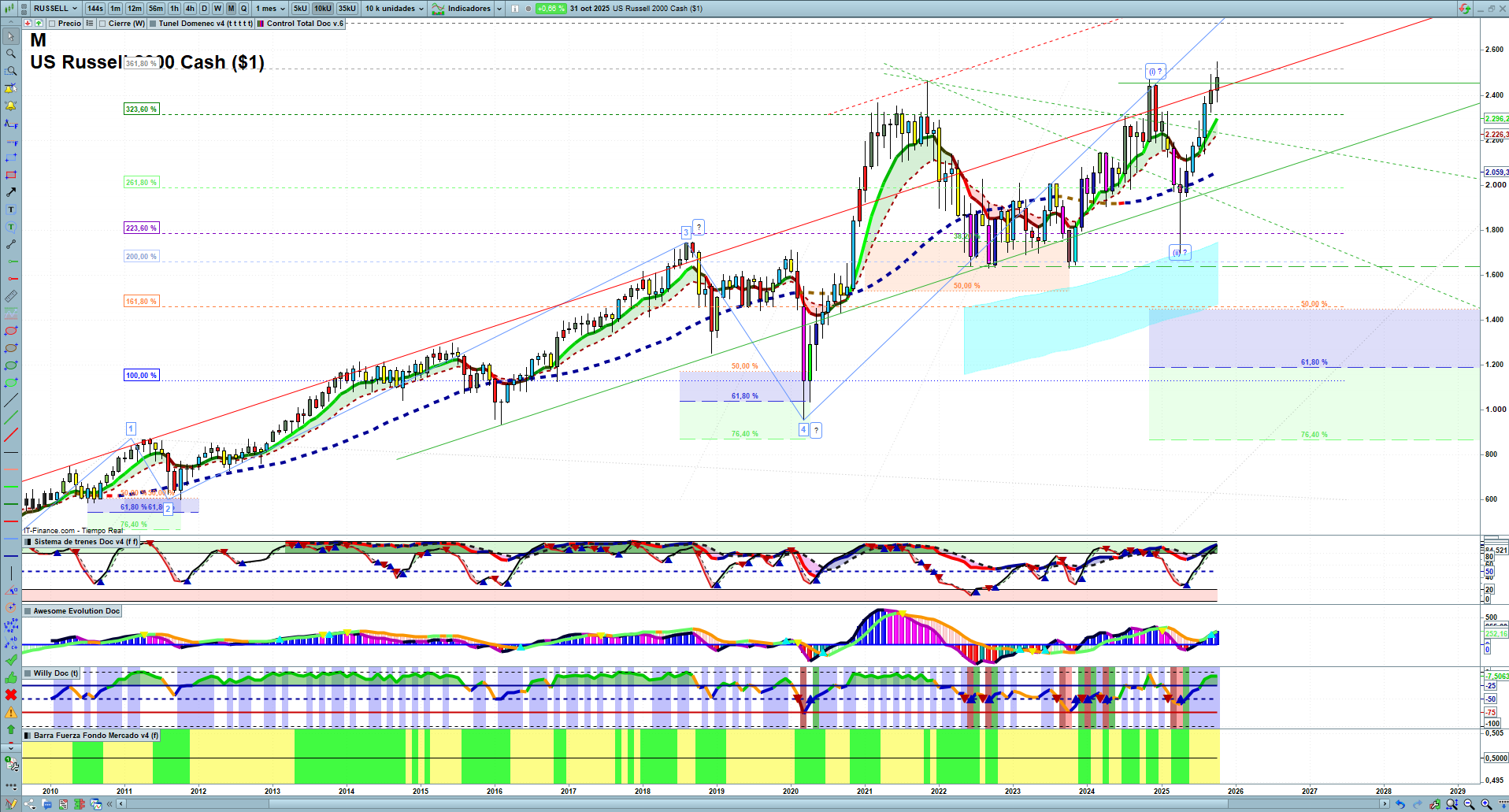The height and width of the screenshot is (812, 1509).
Task: Toggle the Precio checkbox
Action: (x=52, y=24)
